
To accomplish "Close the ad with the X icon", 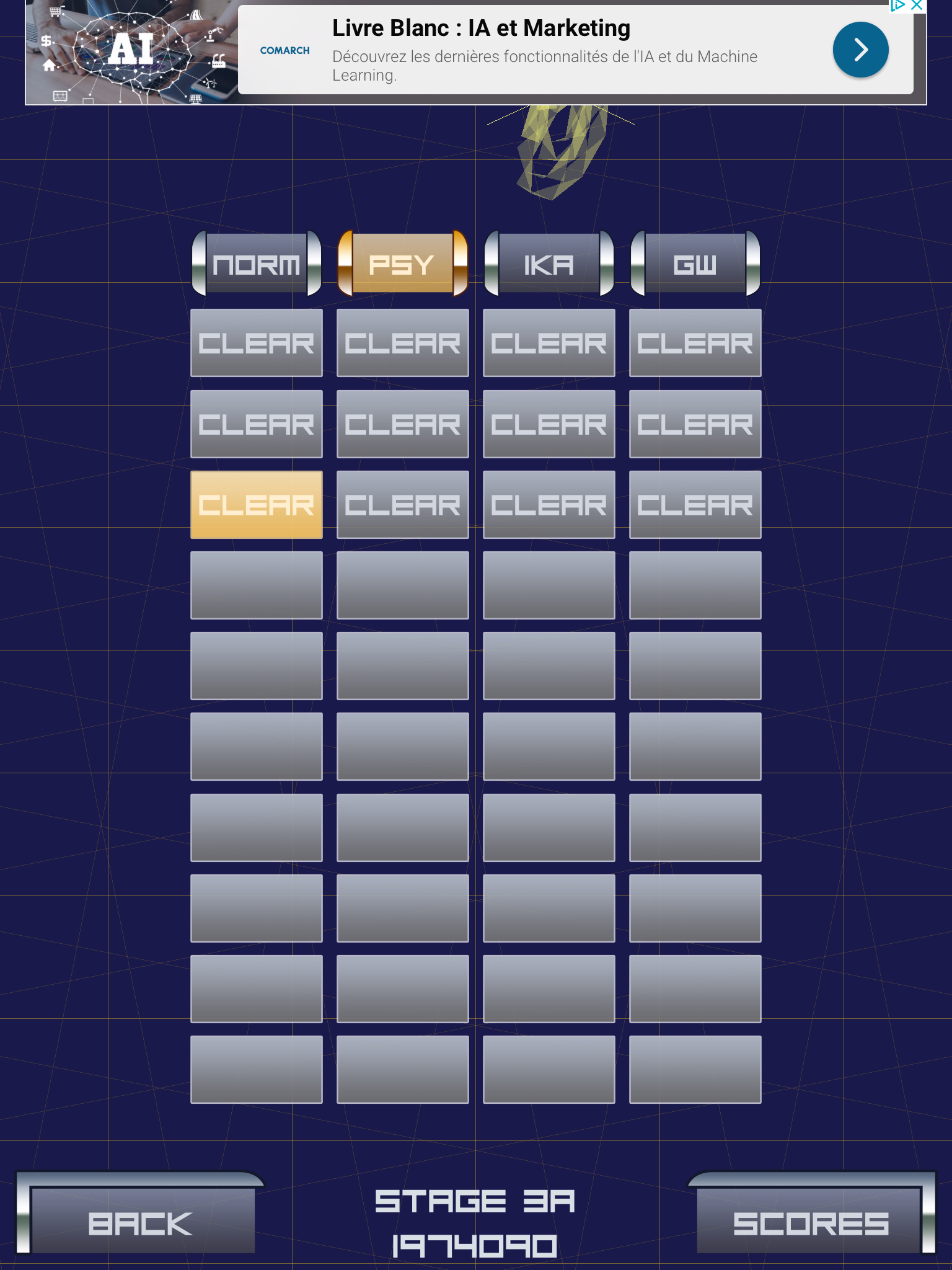I will click(917, 6).
